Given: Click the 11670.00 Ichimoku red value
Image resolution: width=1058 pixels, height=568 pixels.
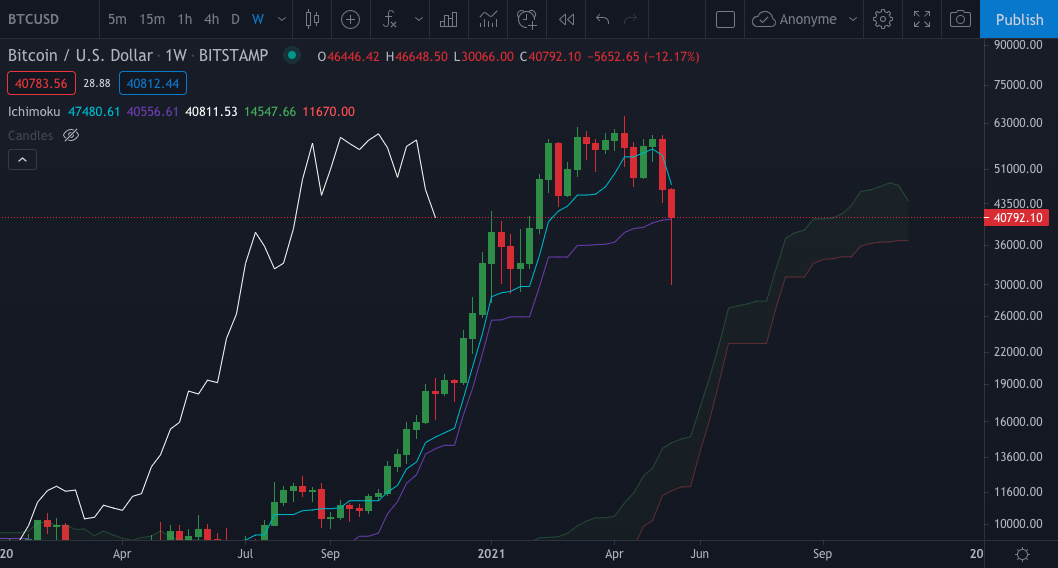Looking at the screenshot, I should pos(329,111).
